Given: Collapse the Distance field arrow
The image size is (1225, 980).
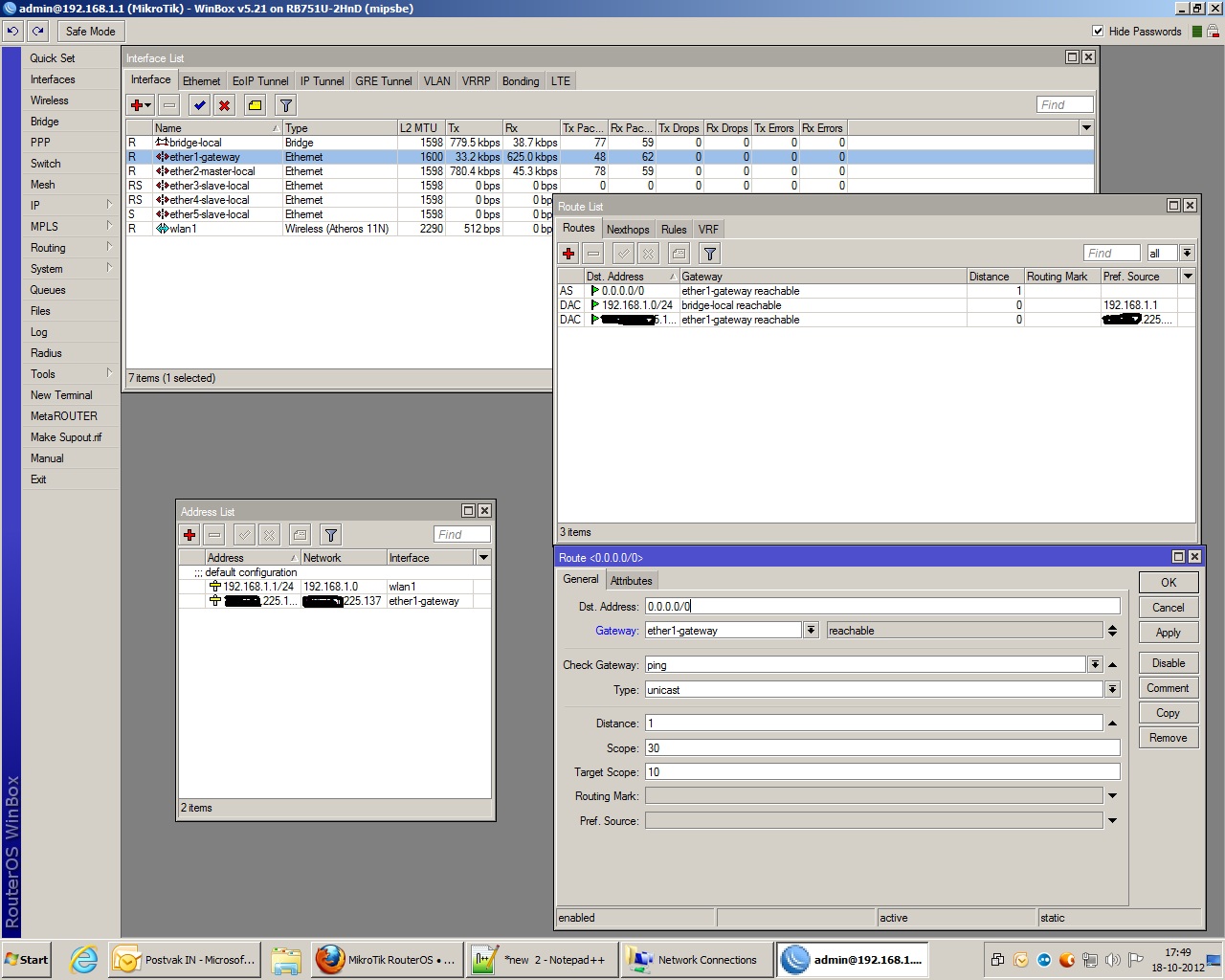Looking at the screenshot, I should (x=1112, y=724).
